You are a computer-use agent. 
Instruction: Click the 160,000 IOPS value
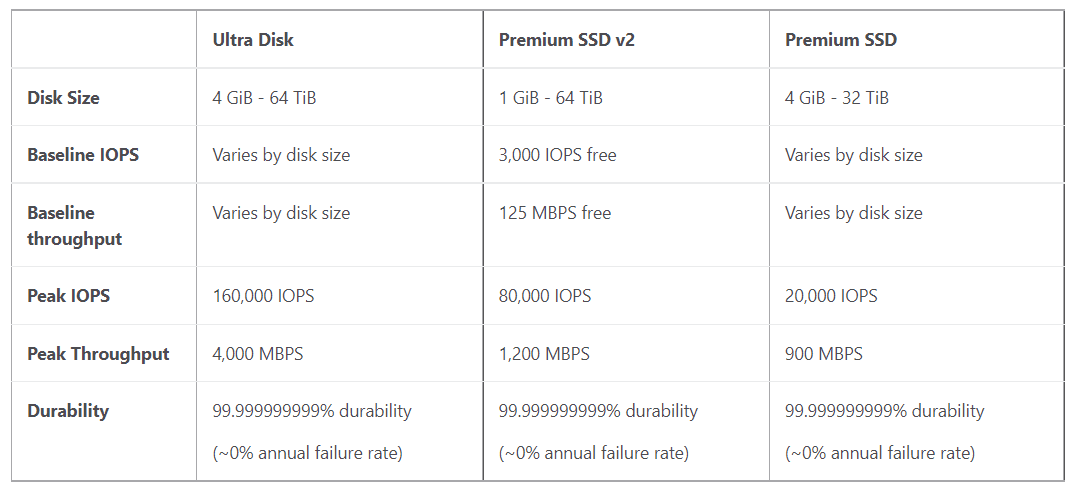(x=263, y=296)
